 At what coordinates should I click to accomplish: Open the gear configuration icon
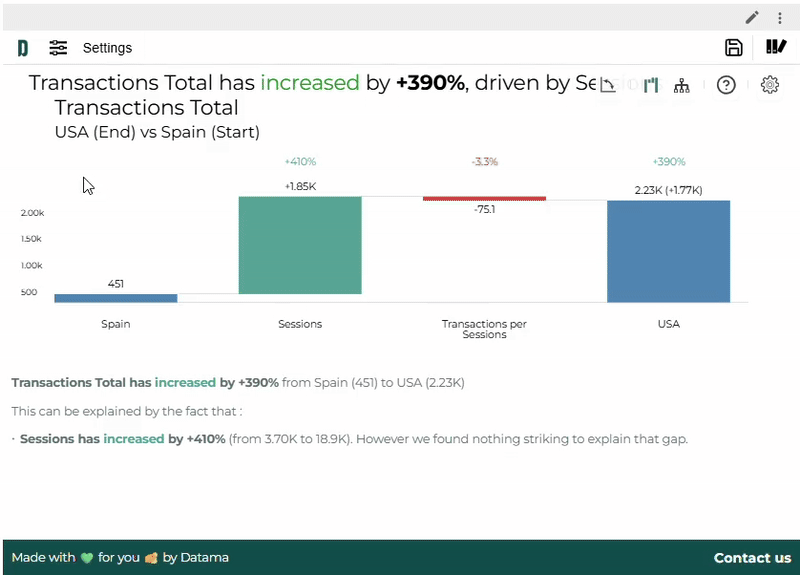coord(770,85)
